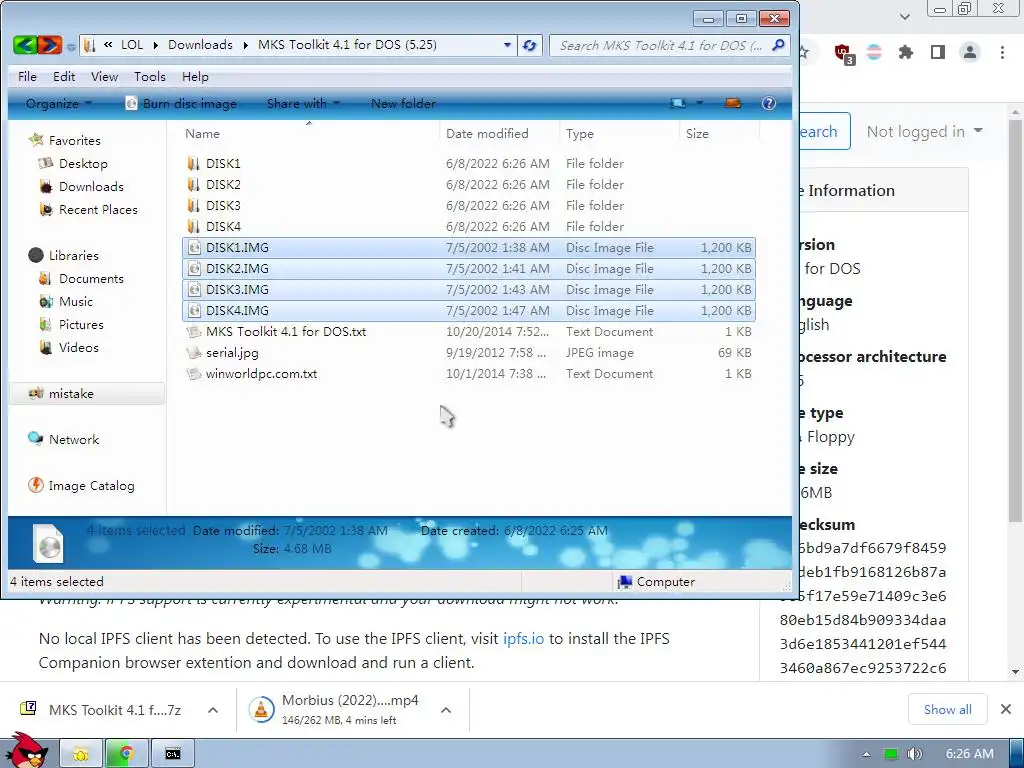Expand the view options dropdown arrow
The image size is (1024, 768).
pos(699,103)
